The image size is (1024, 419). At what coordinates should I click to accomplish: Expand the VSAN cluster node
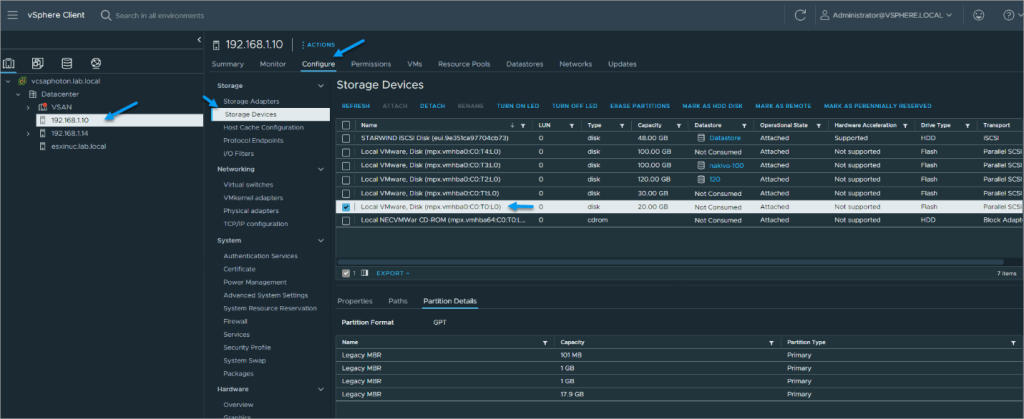28,107
